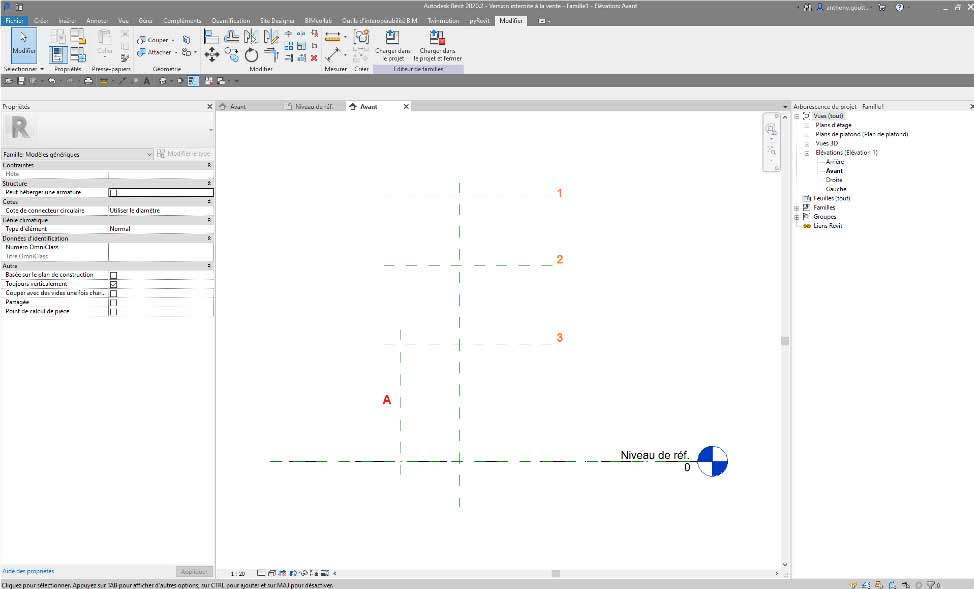Click the red Delete icon in Modifier panel

[314, 58]
